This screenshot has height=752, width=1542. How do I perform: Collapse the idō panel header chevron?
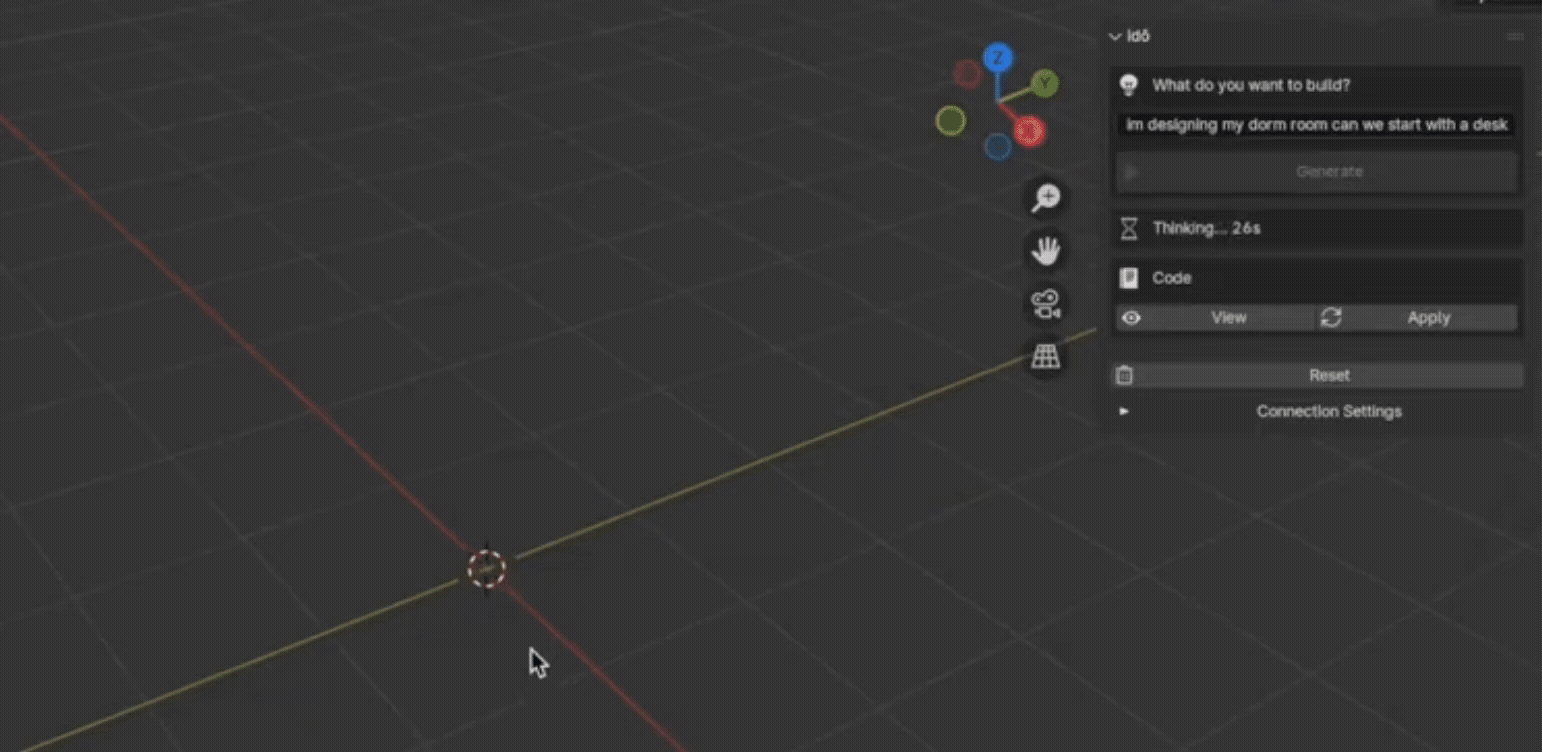pyautogui.click(x=1115, y=37)
